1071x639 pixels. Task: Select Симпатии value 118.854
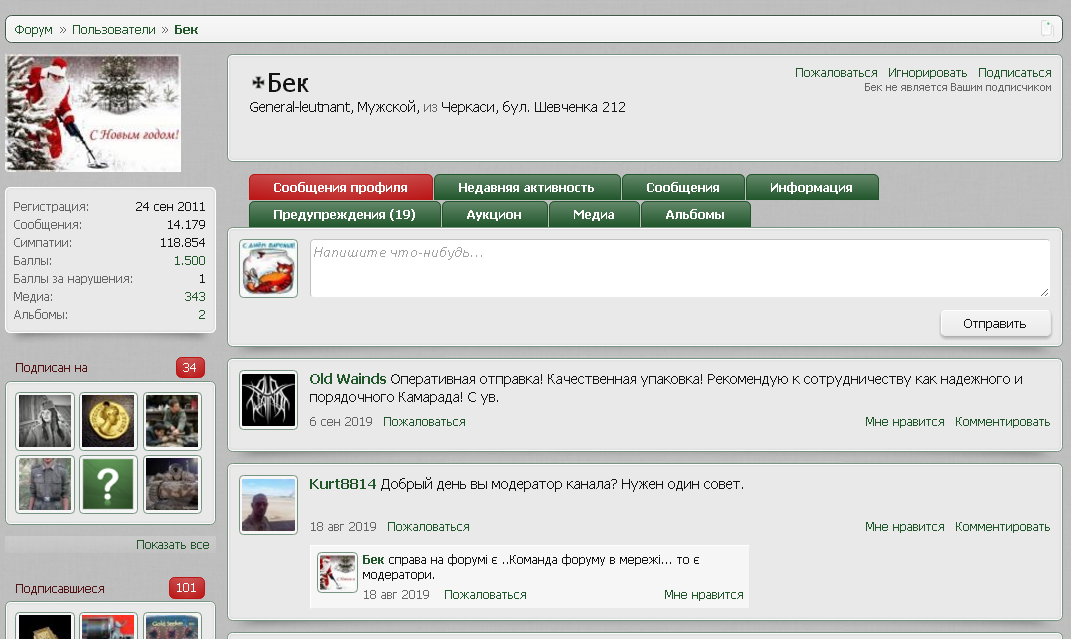coord(182,242)
